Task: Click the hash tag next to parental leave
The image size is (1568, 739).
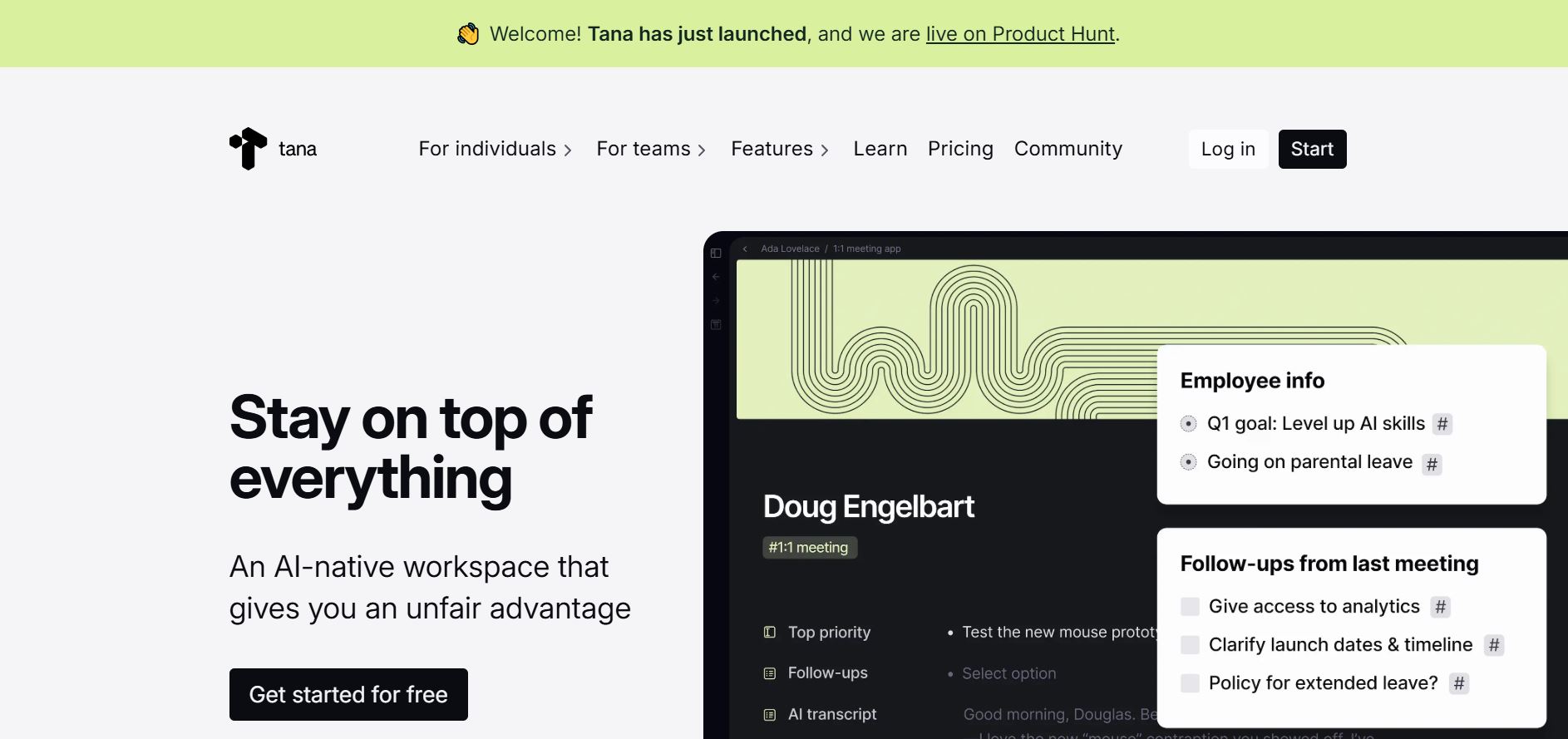Action: tap(1432, 464)
